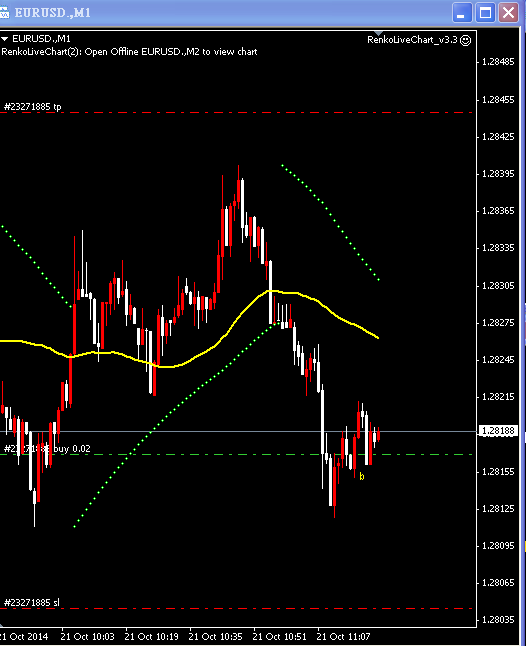
Task: Click price level 1.28395 on the scale
Action: tap(498, 173)
